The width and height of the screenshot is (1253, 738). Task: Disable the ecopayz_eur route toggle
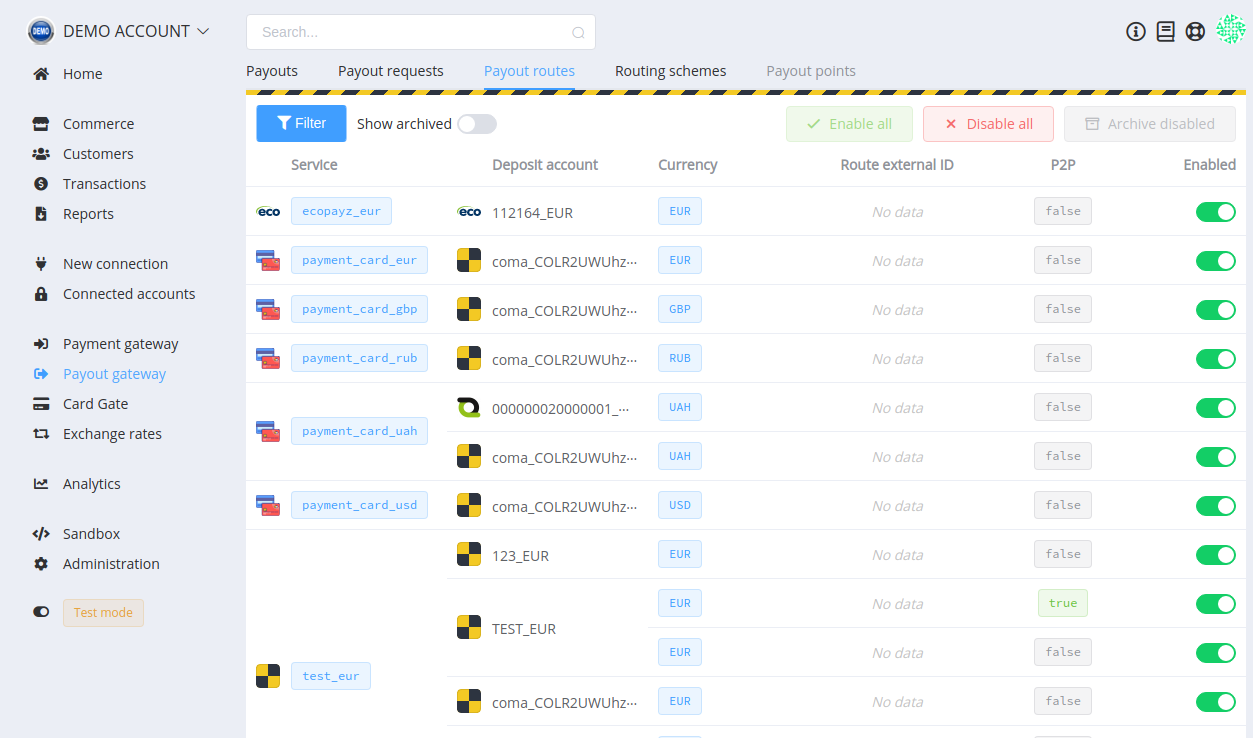point(1216,212)
